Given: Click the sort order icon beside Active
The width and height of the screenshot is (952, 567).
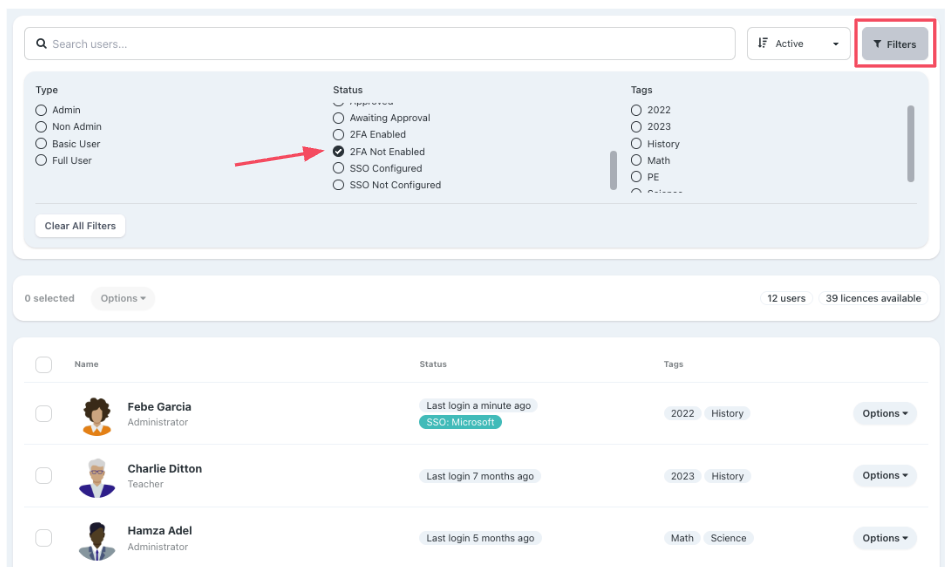Looking at the screenshot, I should click(763, 44).
